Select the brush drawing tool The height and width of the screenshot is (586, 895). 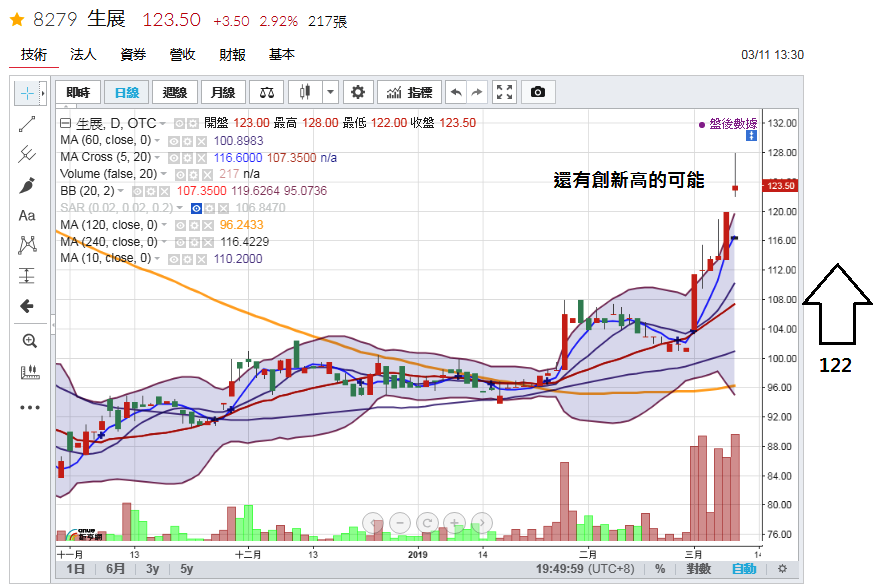point(27,185)
